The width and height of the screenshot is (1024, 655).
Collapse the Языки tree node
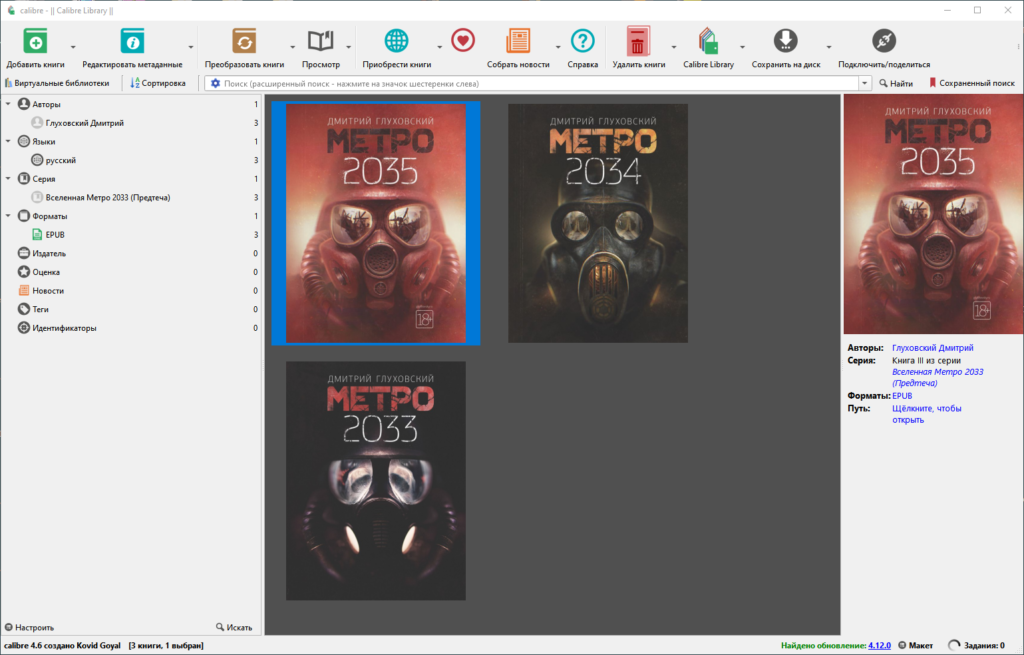click(8, 141)
